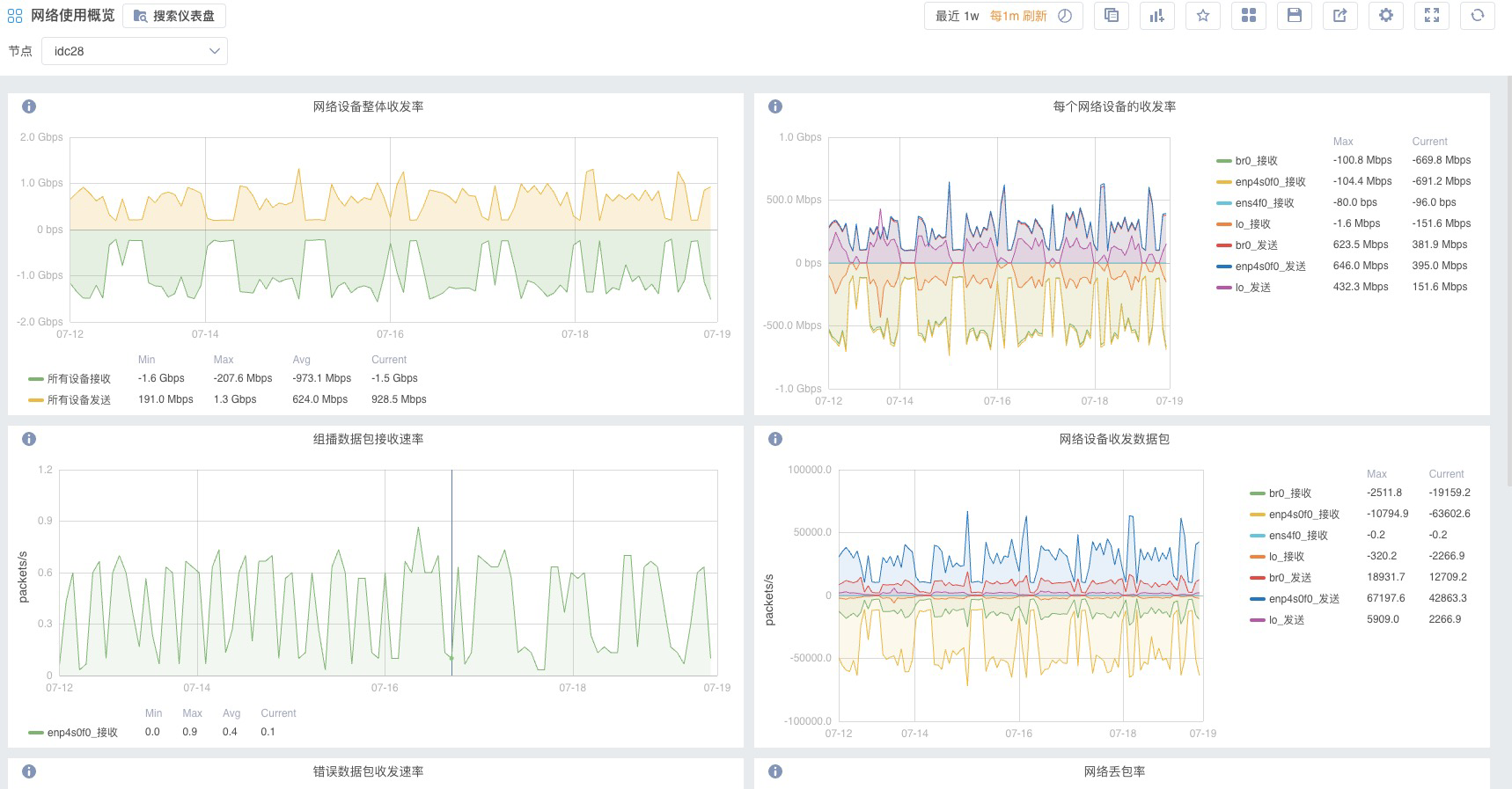Click info icon of 网络设备收发数据包 panel
The height and width of the screenshot is (789, 1512).
click(x=775, y=439)
